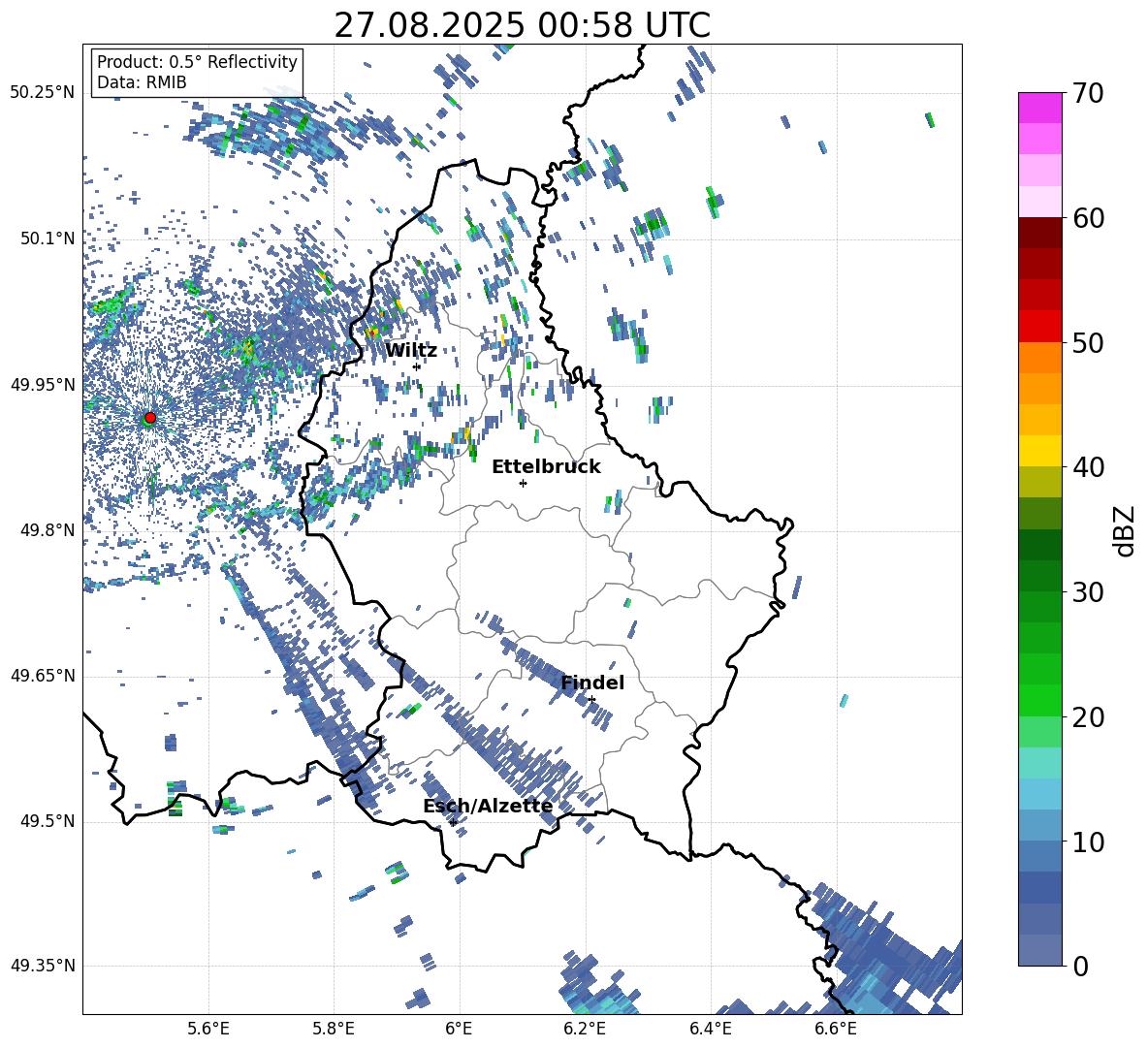Click the Esch/Alzette location cross marker
The height and width of the screenshot is (1048, 1148).
[x=453, y=822]
